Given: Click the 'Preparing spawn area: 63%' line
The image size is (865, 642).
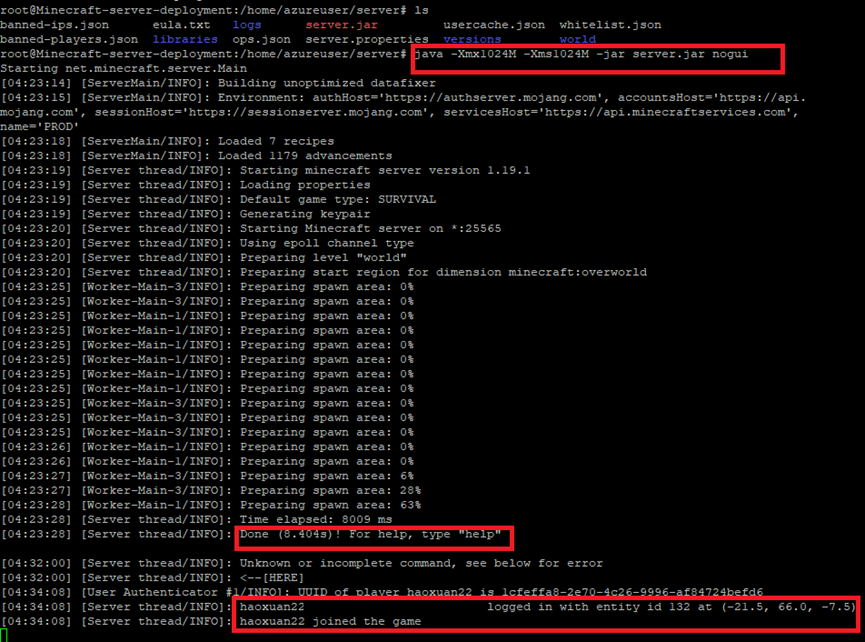Looking at the screenshot, I should click(330, 505).
